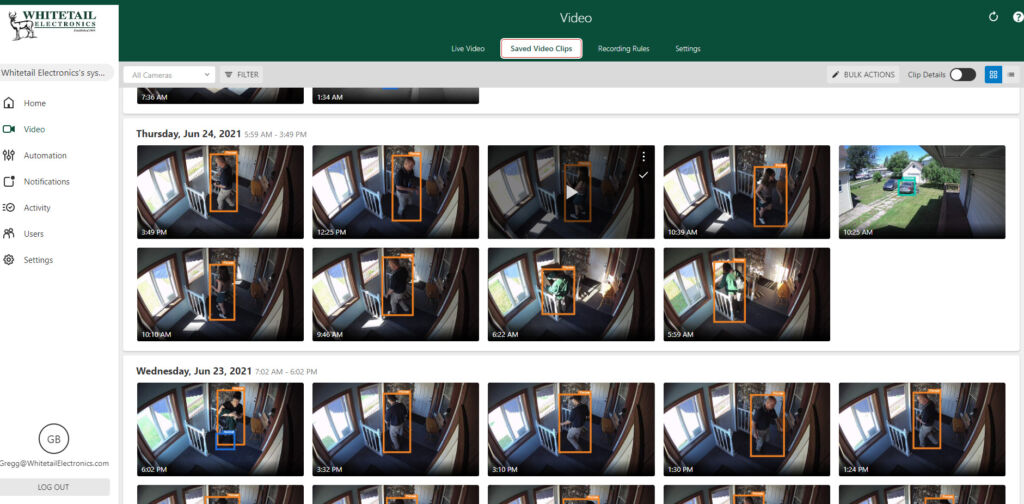1024x504 pixels.
Task: Open the help question mark icon
Action: pos(1018,17)
